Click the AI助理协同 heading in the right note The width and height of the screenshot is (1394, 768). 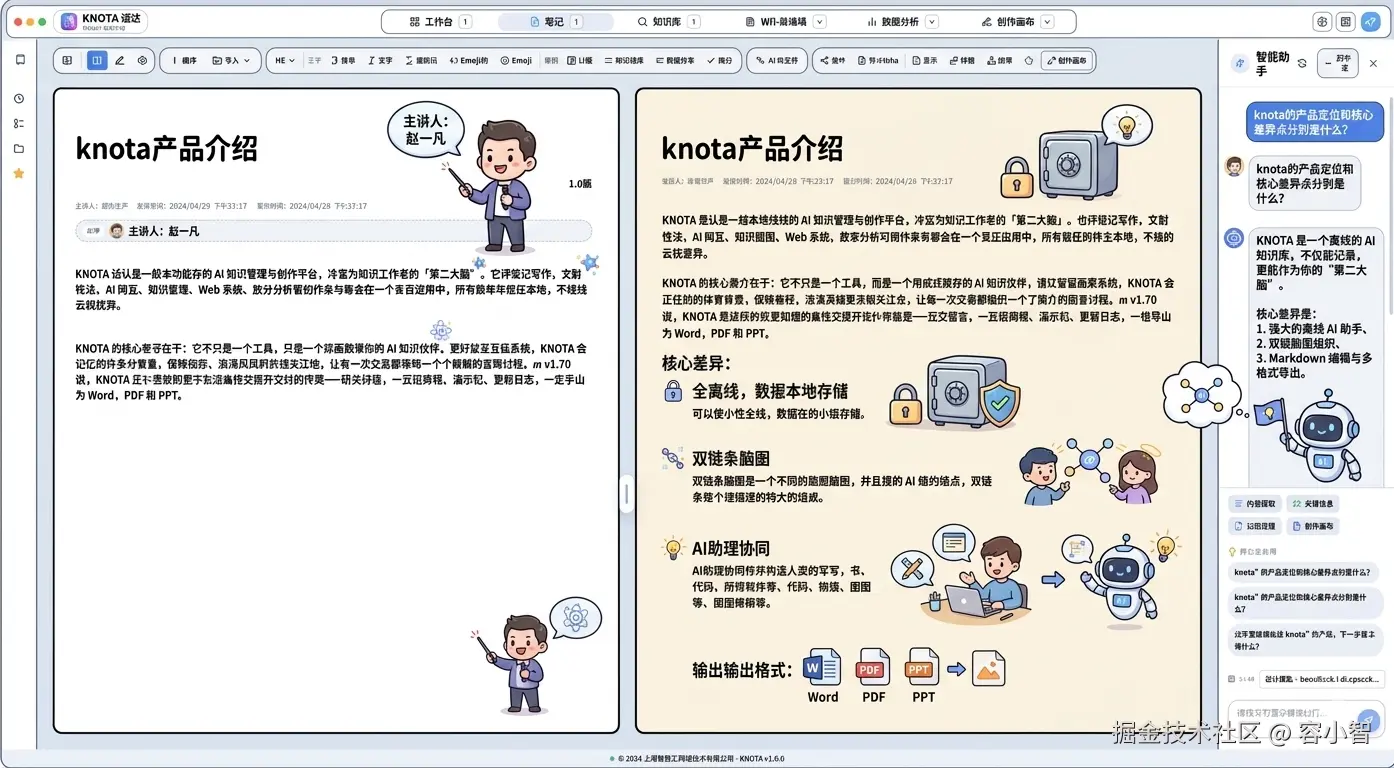[x=730, y=548]
